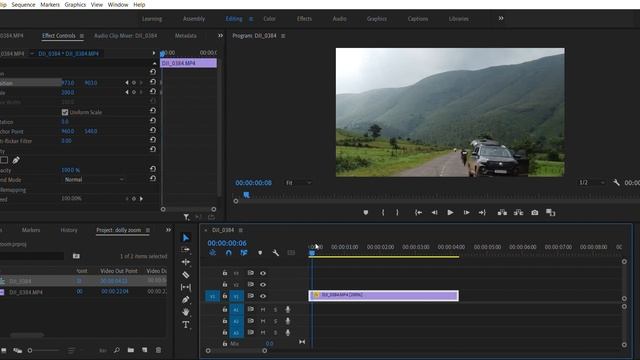Click Program monitor playhead marker
Viewport: 640px width, 360px height.
tap(247, 195)
